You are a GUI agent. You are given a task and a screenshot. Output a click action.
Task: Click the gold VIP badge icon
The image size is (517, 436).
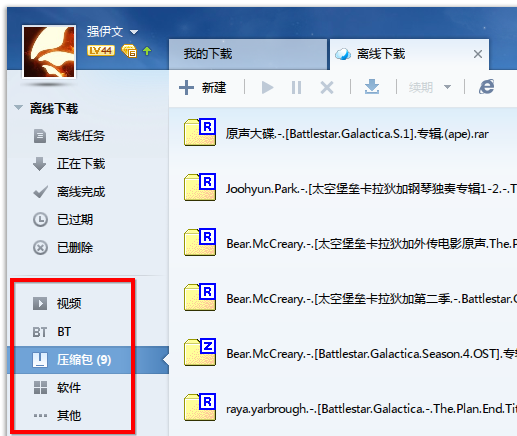[x=129, y=51]
